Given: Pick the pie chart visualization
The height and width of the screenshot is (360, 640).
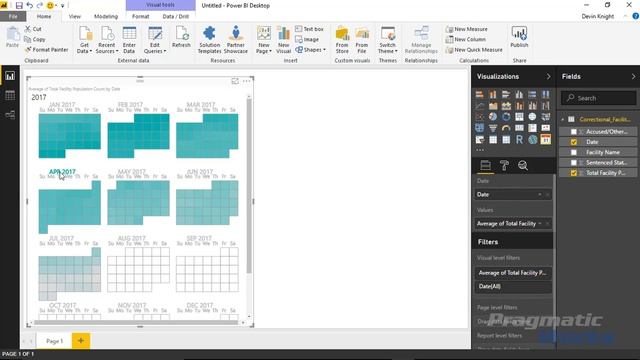Looking at the screenshot, I should point(493,117).
